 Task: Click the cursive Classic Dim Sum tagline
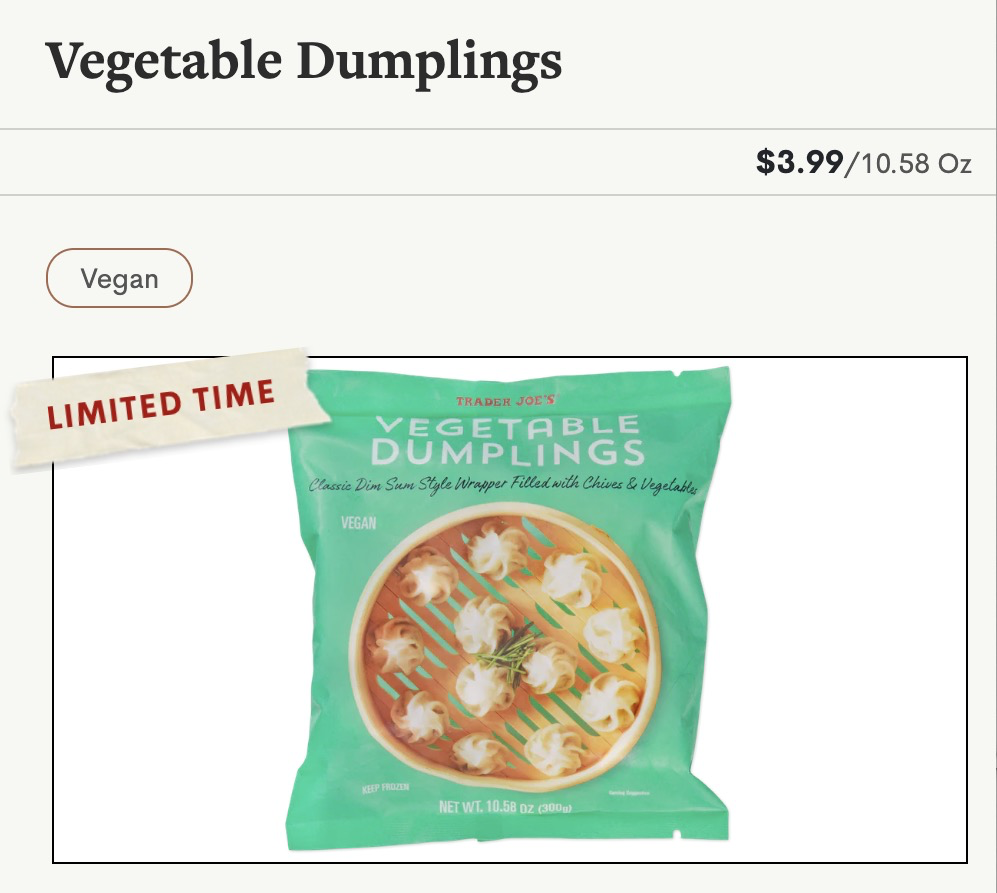click(503, 485)
